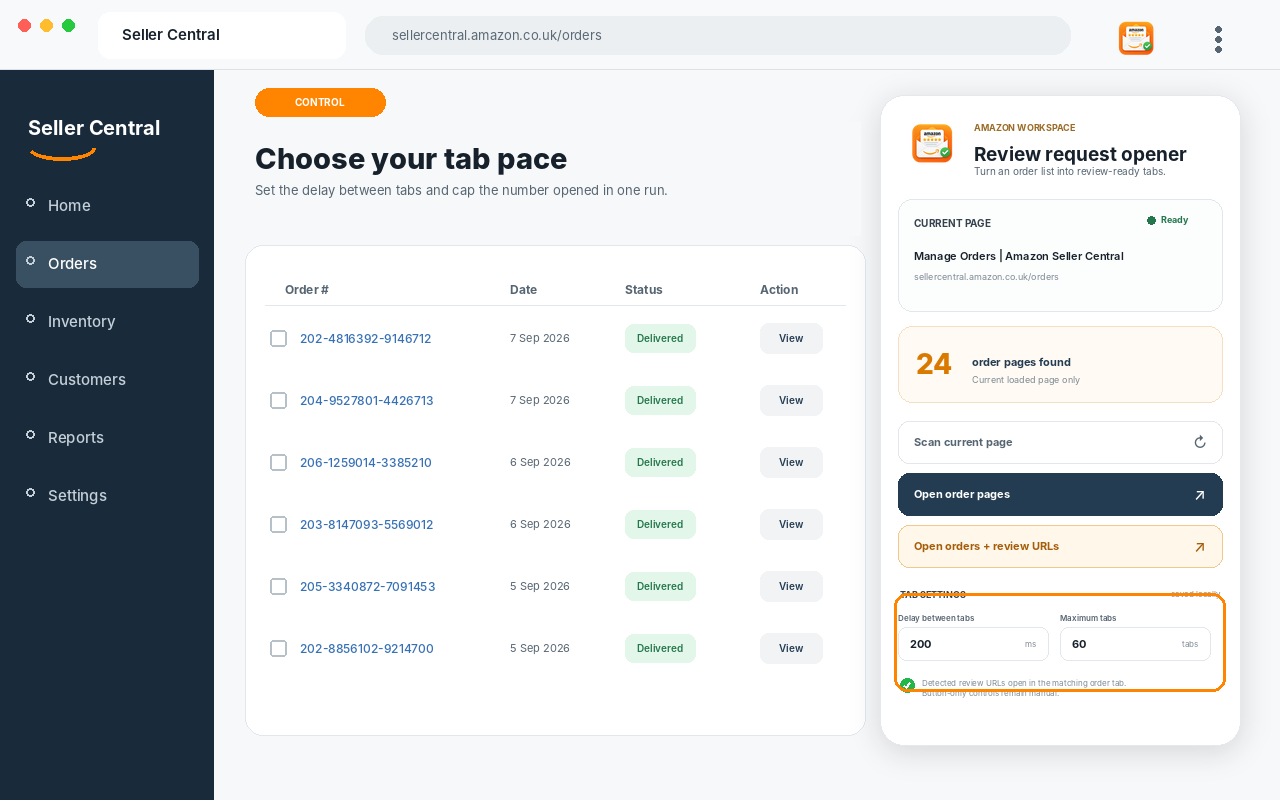Click View for order 205-3340872-7091453

(x=791, y=587)
